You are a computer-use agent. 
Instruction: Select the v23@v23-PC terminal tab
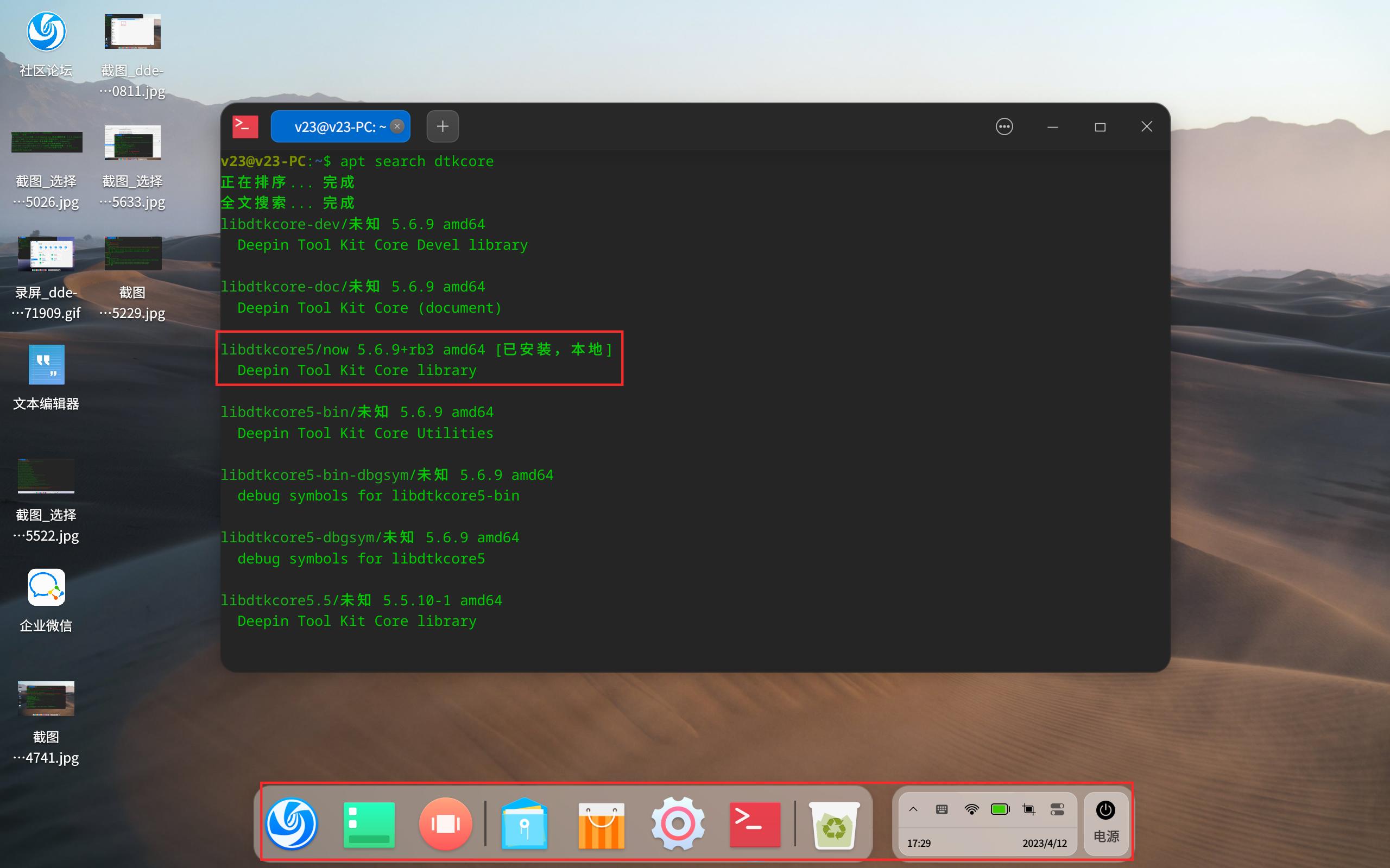(333, 126)
